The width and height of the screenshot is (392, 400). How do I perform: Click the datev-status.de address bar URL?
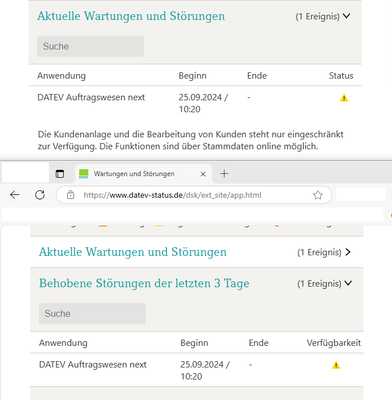click(x=172, y=195)
